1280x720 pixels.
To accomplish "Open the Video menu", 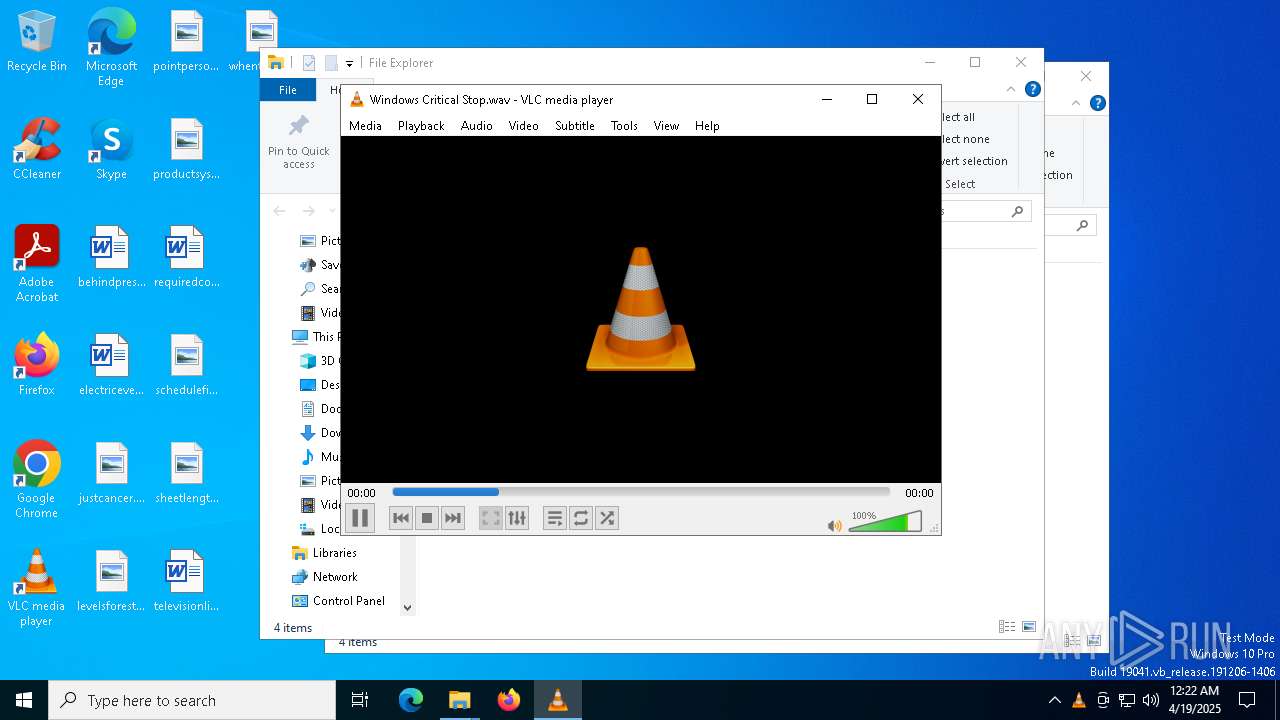I will tap(523, 126).
